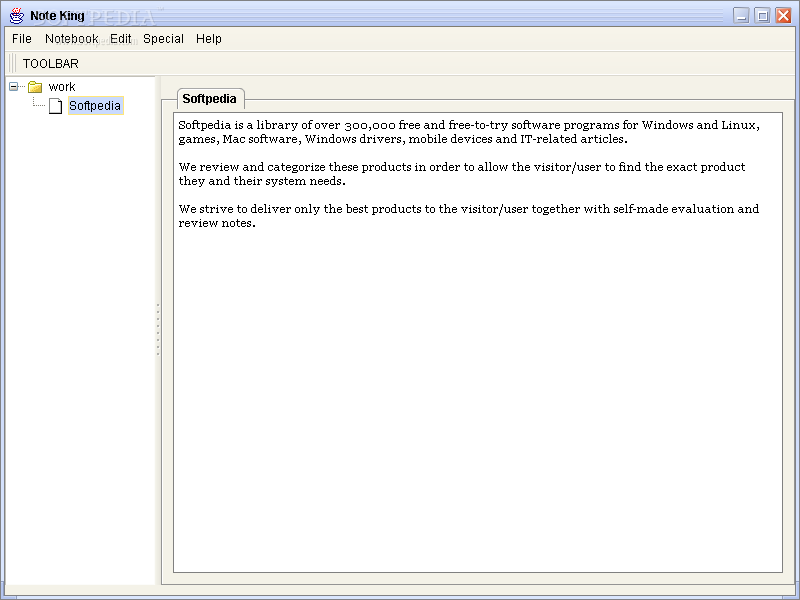The height and width of the screenshot is (600, 800).
Task: Select the work folder label
Action: [x=62, y=87]
